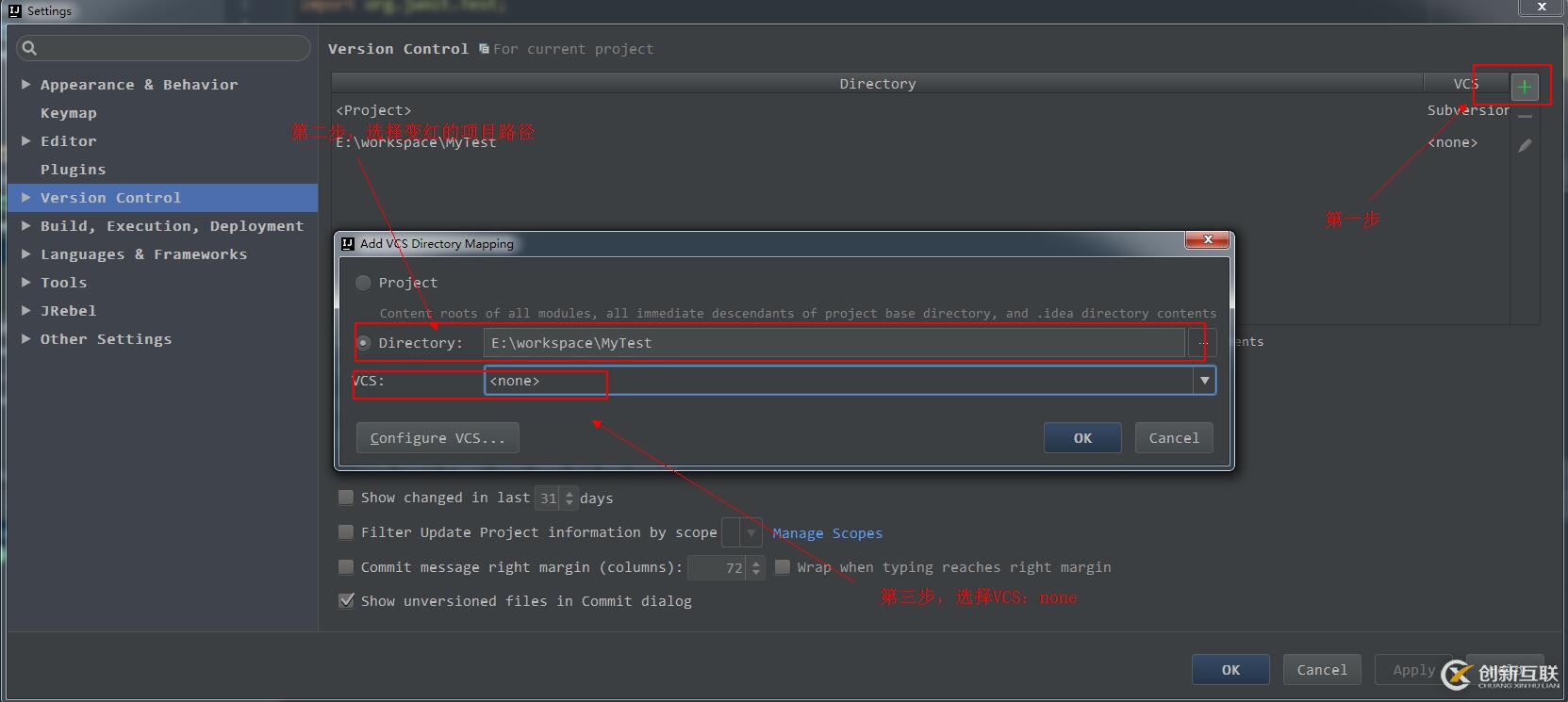Click OK in Add VCS Directory Mapping
Viewport: 1568px width, 702px height.
(1082, 438)
